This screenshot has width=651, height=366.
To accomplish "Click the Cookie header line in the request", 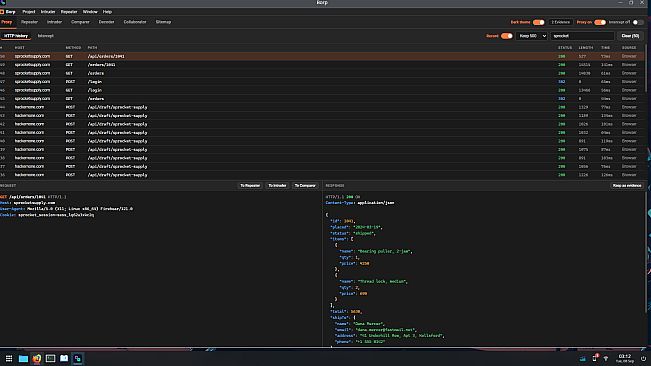I will [47, 215].
